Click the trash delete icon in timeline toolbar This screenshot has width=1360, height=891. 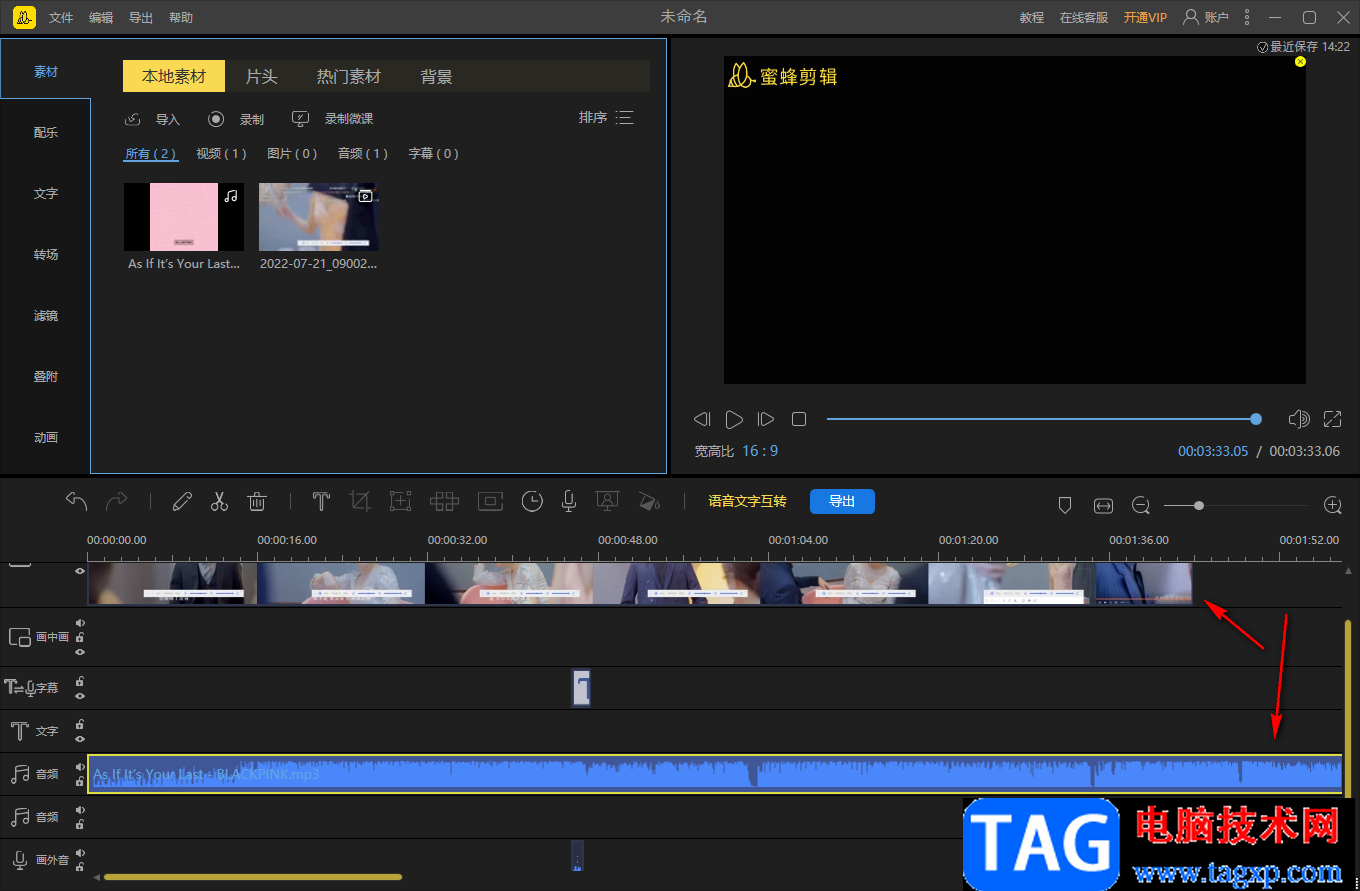point(257,502)
